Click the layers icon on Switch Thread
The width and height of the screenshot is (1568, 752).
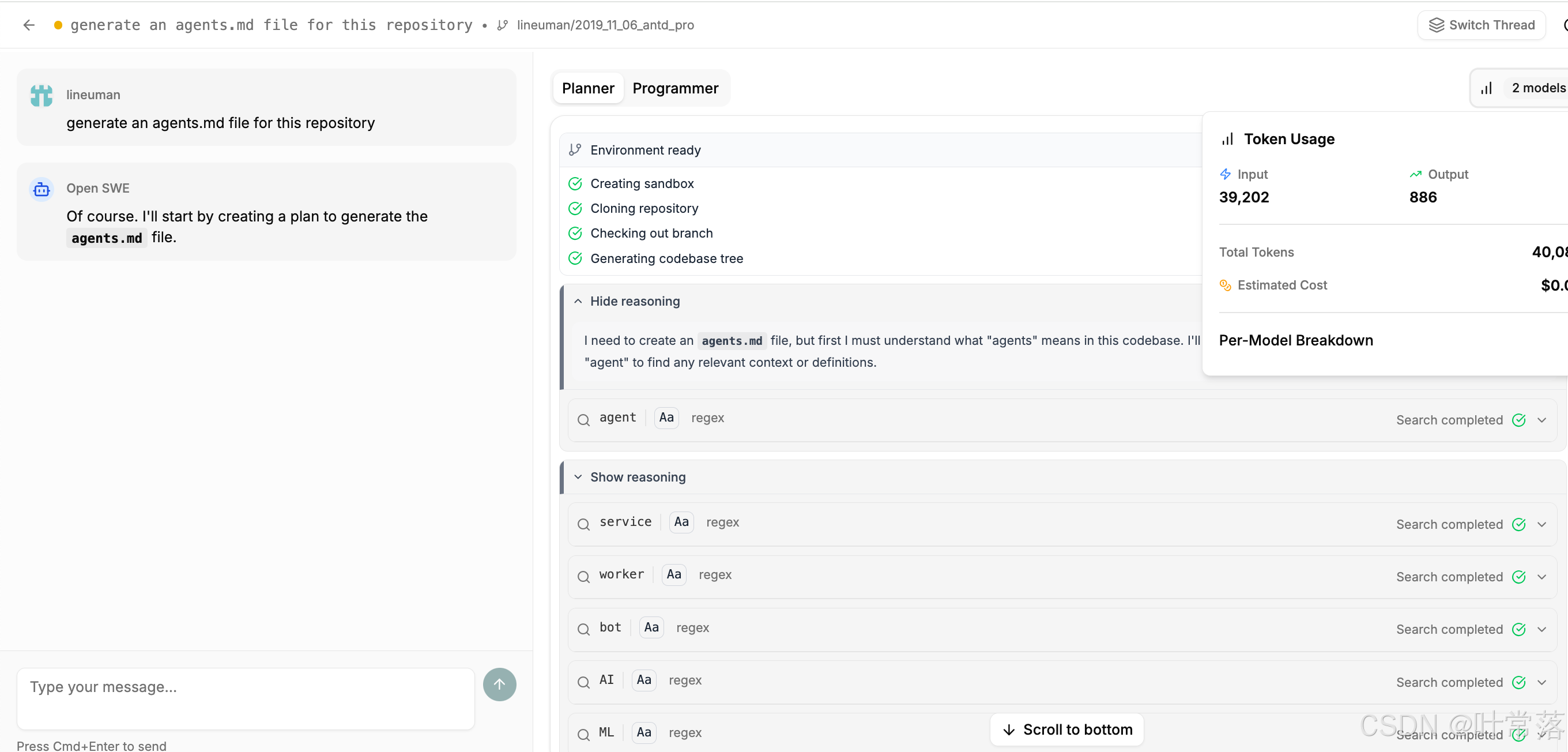click(x=1436, y=25)
